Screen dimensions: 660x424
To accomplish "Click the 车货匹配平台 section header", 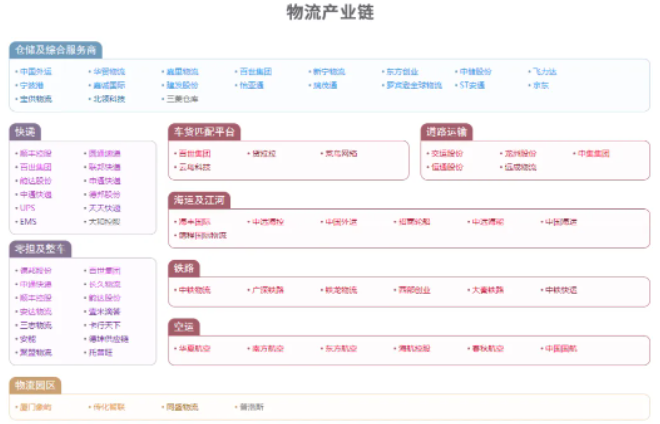I will 204,132.
